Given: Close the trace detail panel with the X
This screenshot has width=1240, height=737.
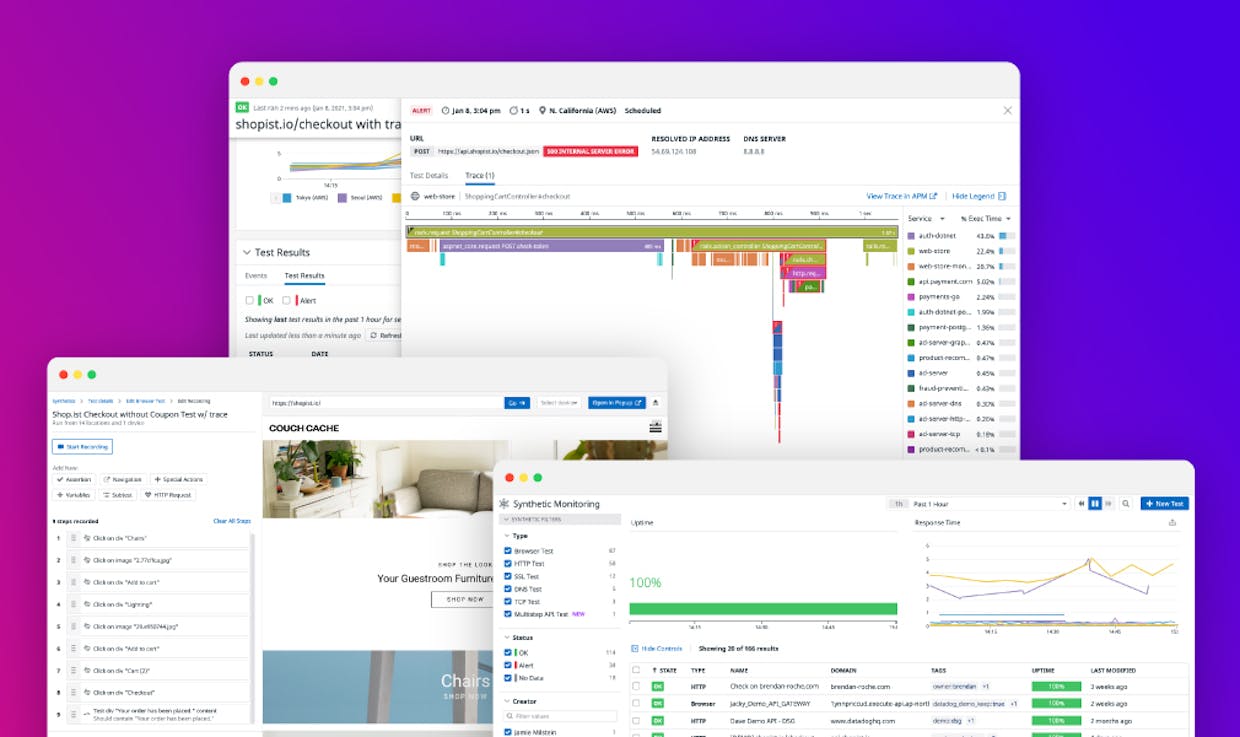Looking at the screenshot, I should pyautogui.click(x=1007, y=111).
